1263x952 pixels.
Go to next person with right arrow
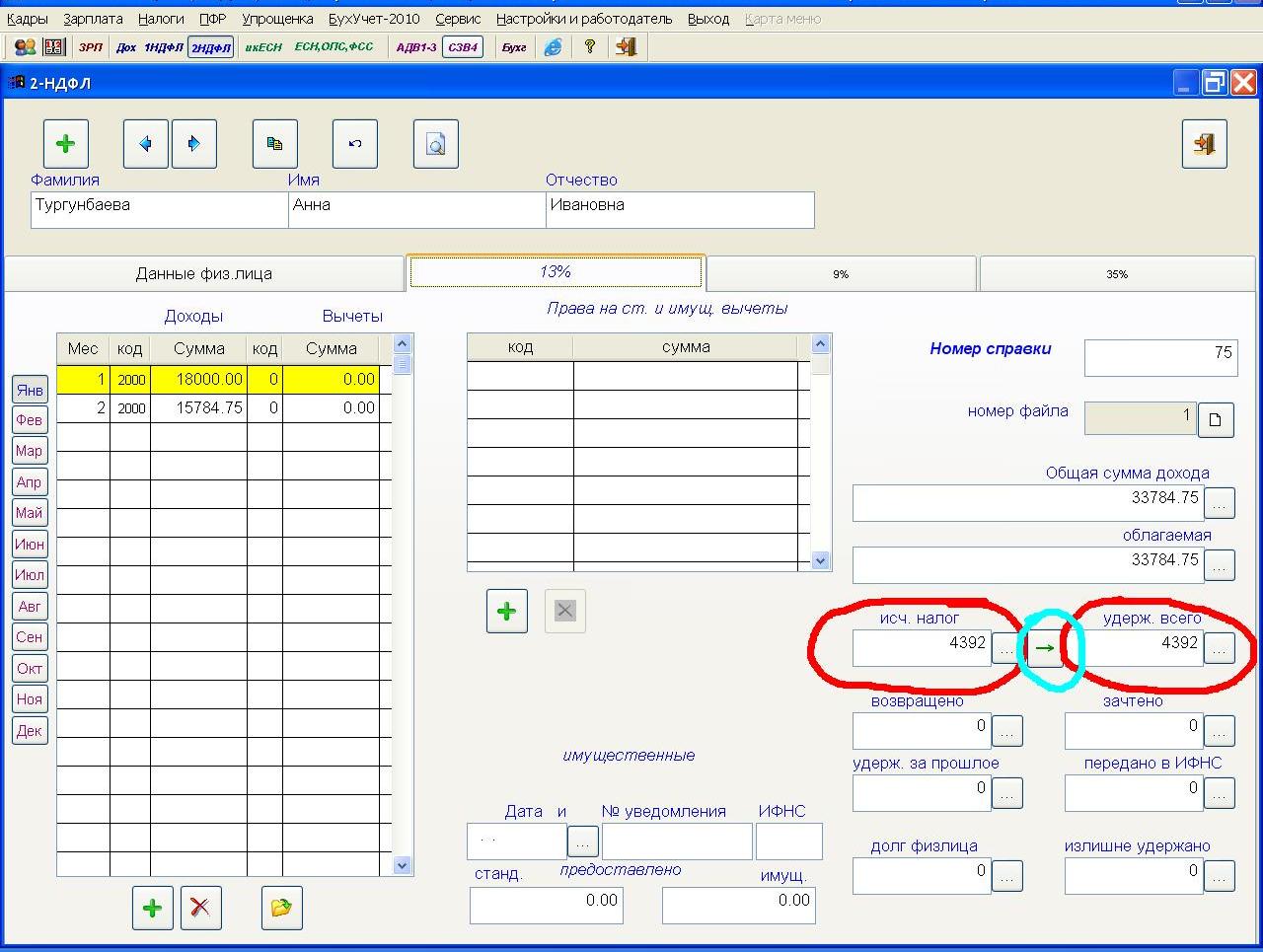[193, 144]
